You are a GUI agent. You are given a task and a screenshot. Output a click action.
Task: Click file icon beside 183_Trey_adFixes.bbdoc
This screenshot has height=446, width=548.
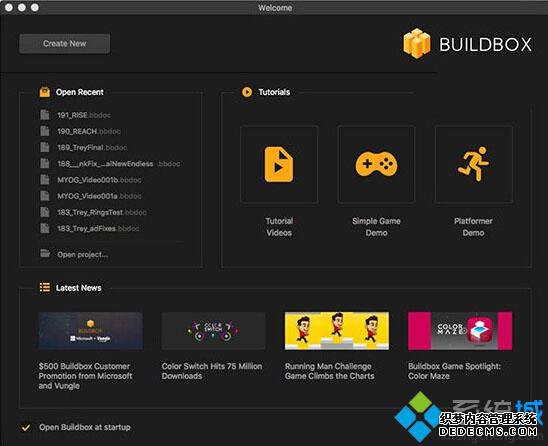[45, 228]
